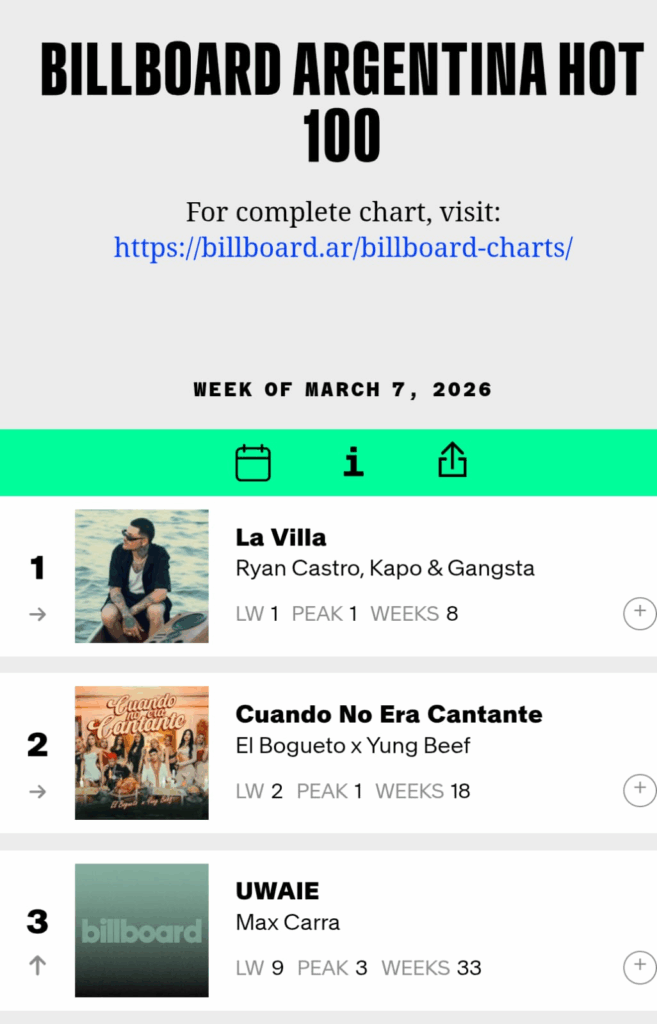Click the Cuando No Era Cantante title

coord(389,714)
